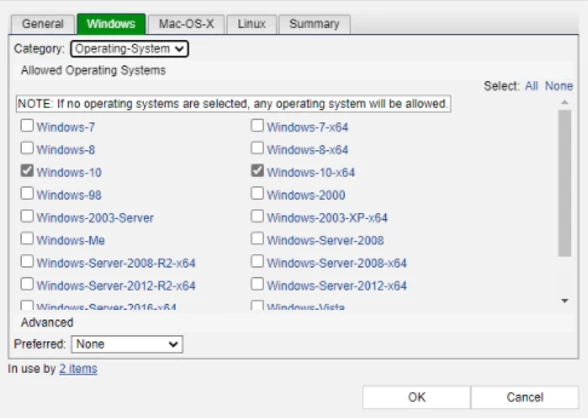This screenshot has height=418, width=588.
Task: Uncheck the Windows-10-x64 checkbox
Action: 257,171
